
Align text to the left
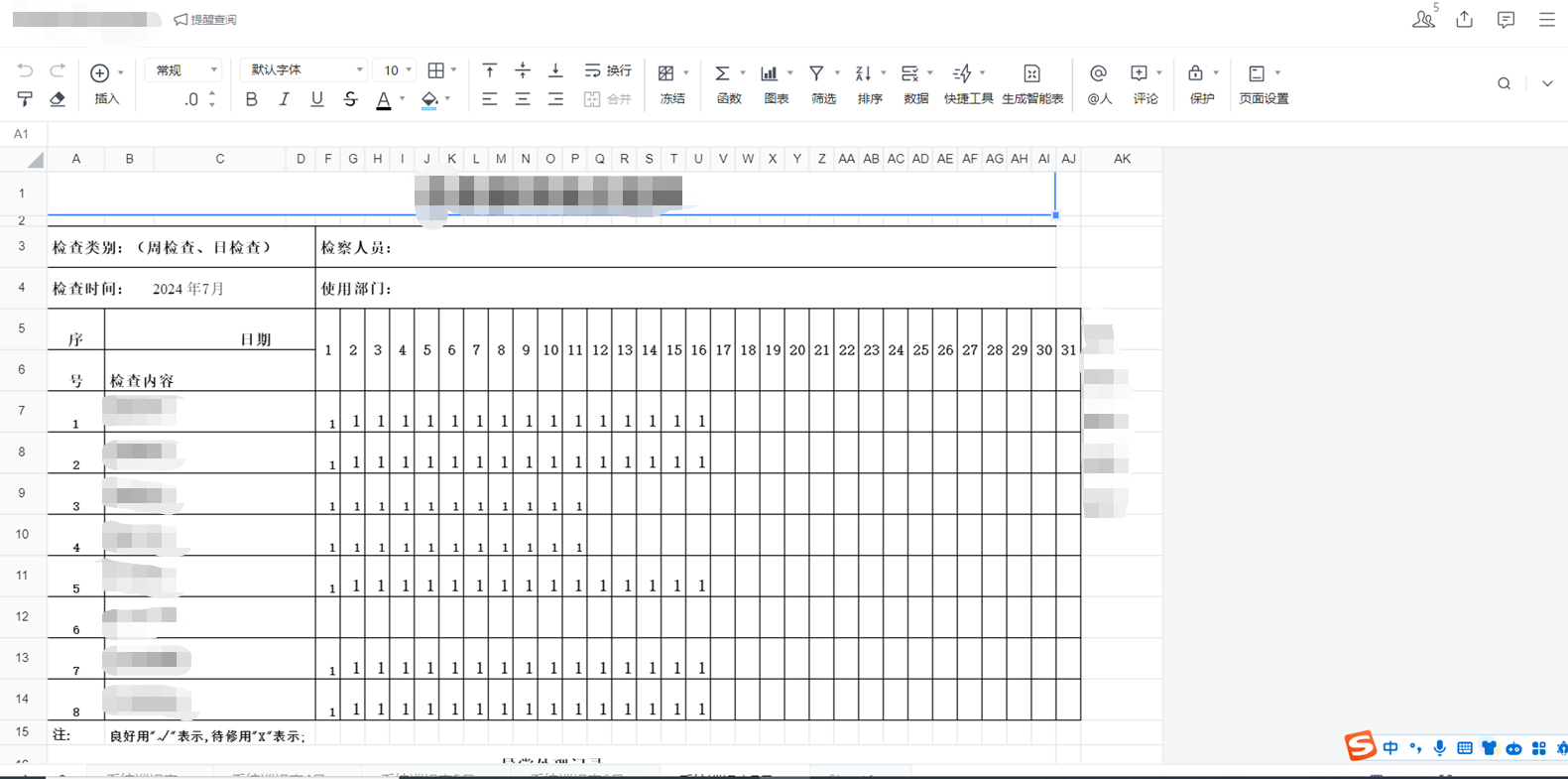tap(489, 99)
